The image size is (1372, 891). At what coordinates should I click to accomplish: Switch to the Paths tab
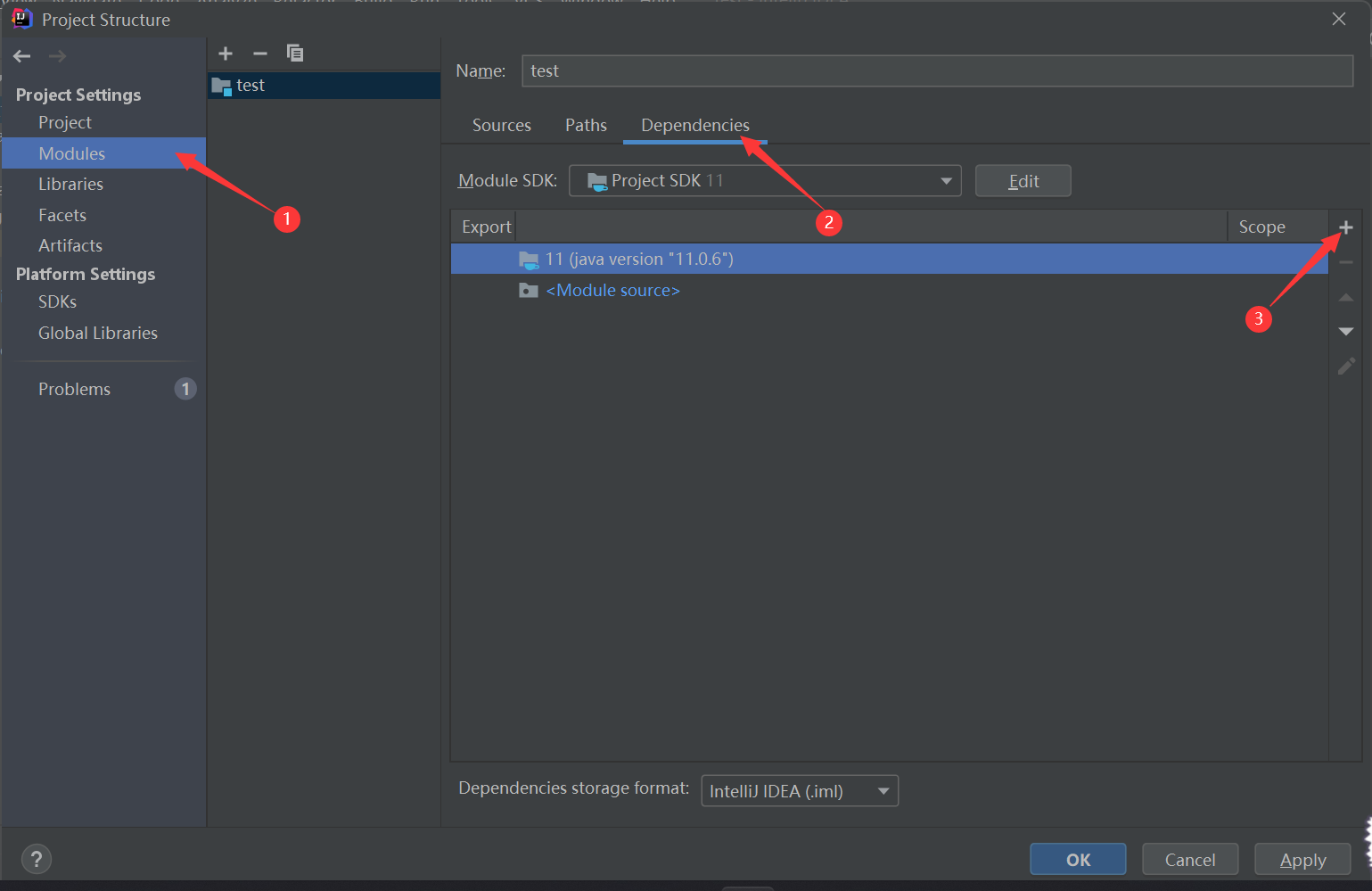point(586,126)
